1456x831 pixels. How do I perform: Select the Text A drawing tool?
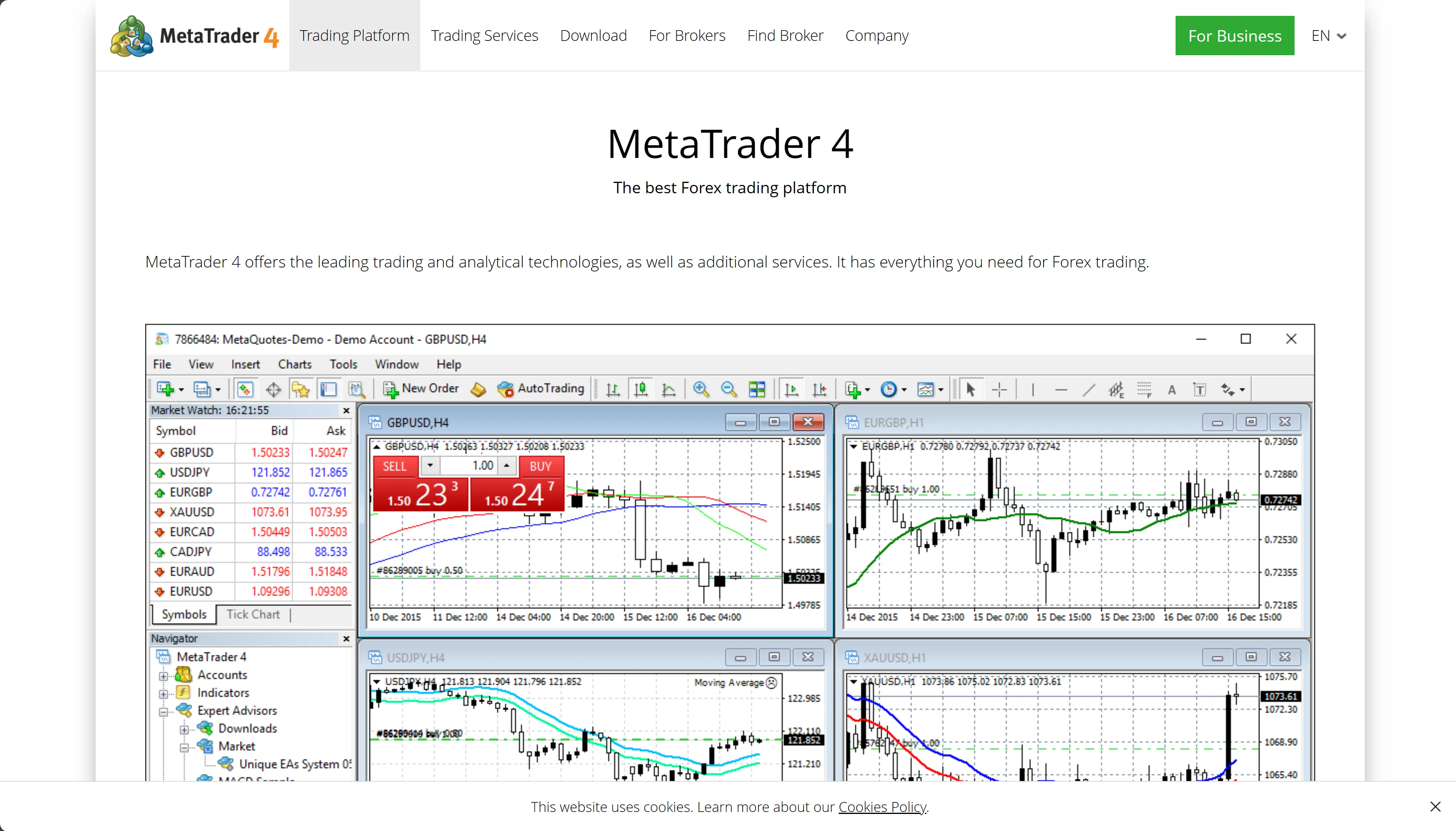[x=1171, y=389]
